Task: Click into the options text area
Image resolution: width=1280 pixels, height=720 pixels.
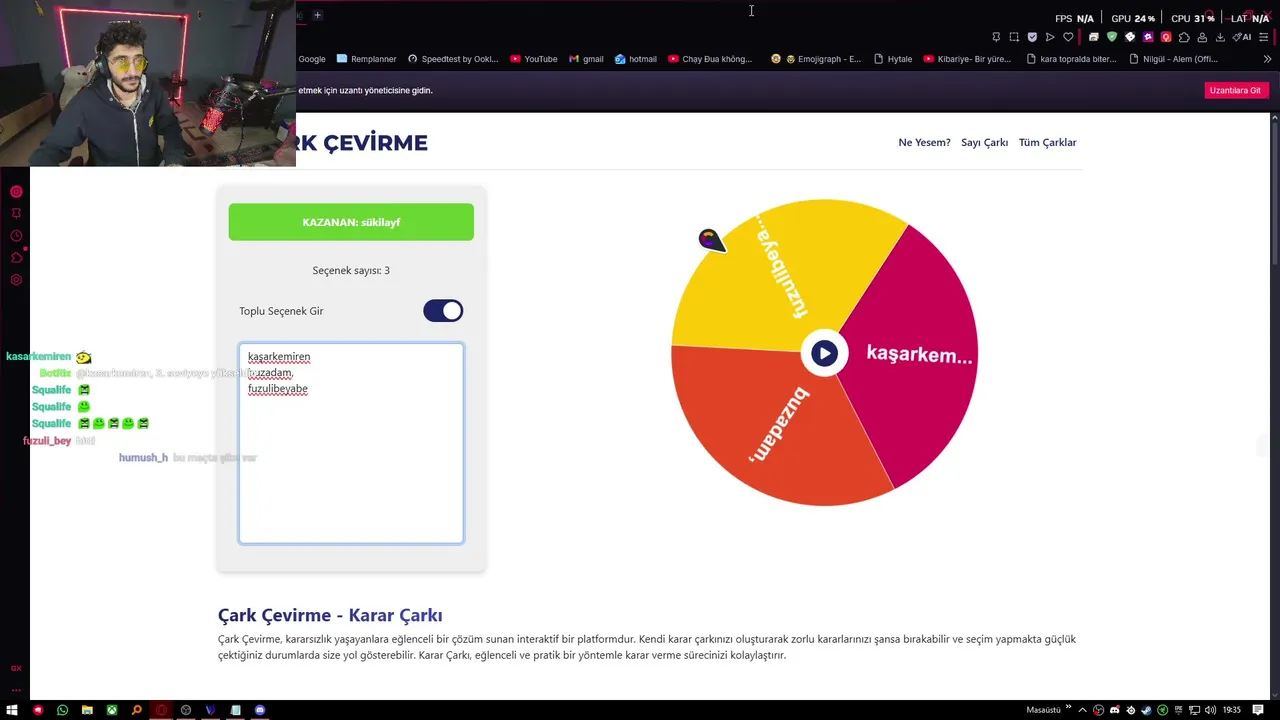Action: click(351, 444)
